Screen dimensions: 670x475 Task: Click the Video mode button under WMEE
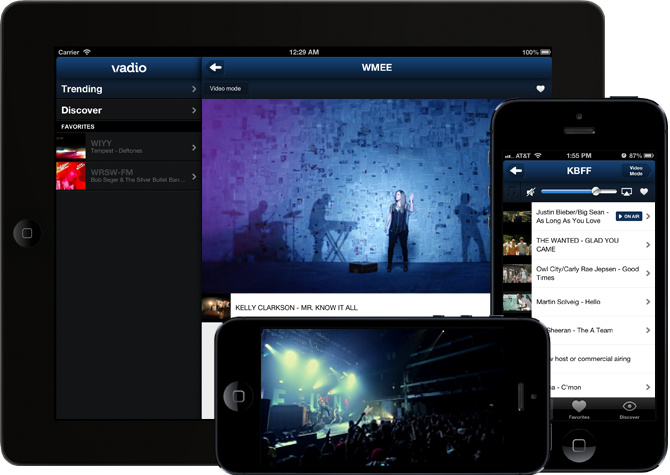tap(225, 89)
